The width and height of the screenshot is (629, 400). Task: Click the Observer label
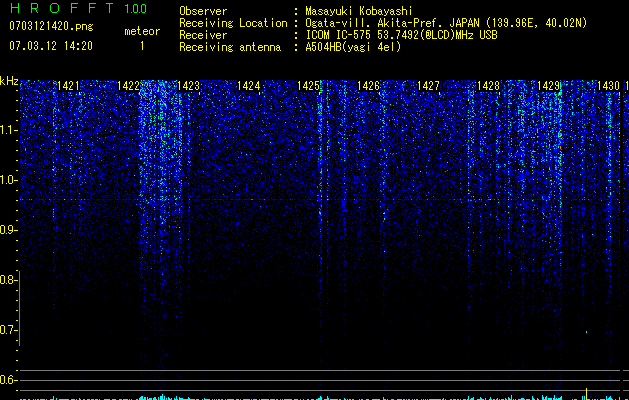203,11
